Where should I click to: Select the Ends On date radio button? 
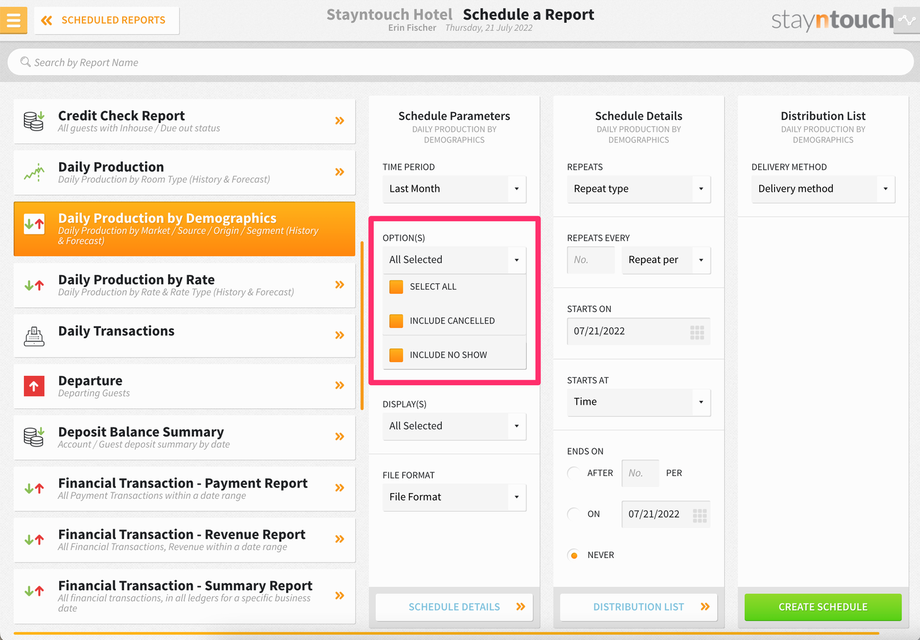point(573,514)
